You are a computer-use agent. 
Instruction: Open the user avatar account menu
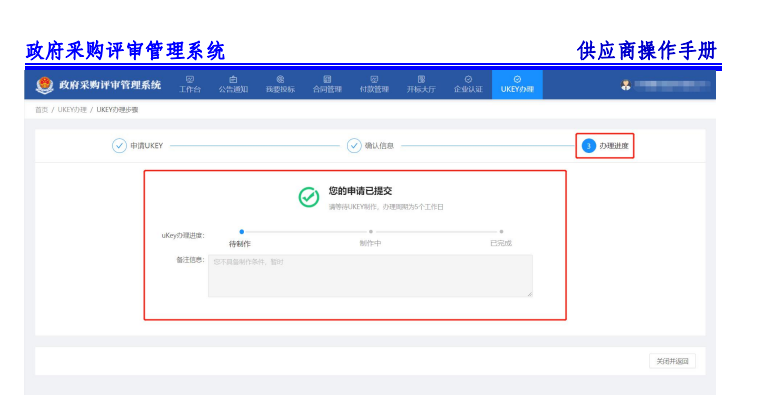click(626, 85)
